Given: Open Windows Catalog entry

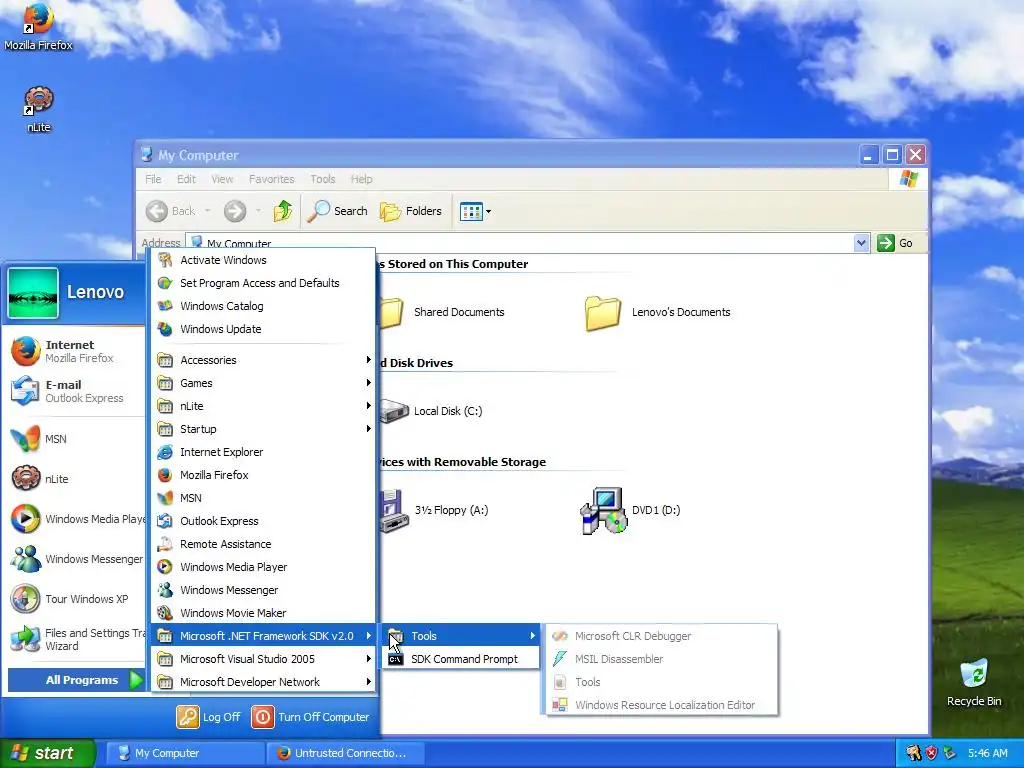Looking at the screenshot, I should 263,306.
